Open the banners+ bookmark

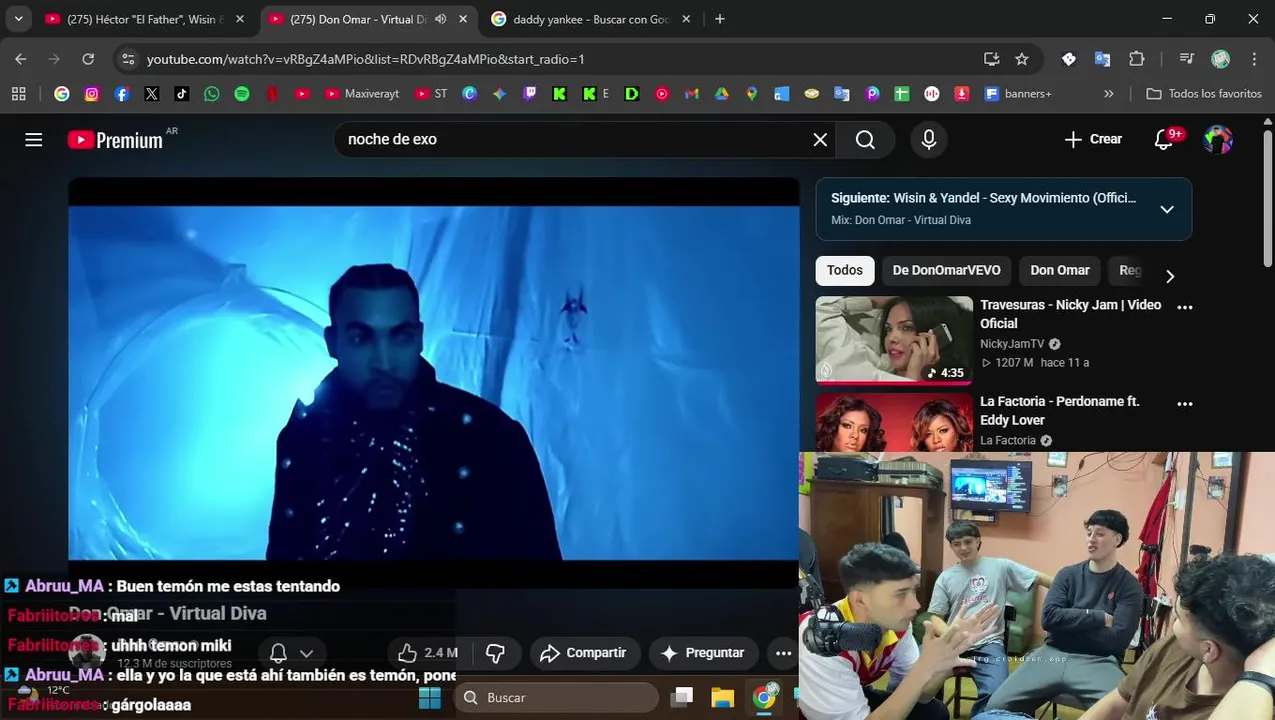pos(1018,94)
